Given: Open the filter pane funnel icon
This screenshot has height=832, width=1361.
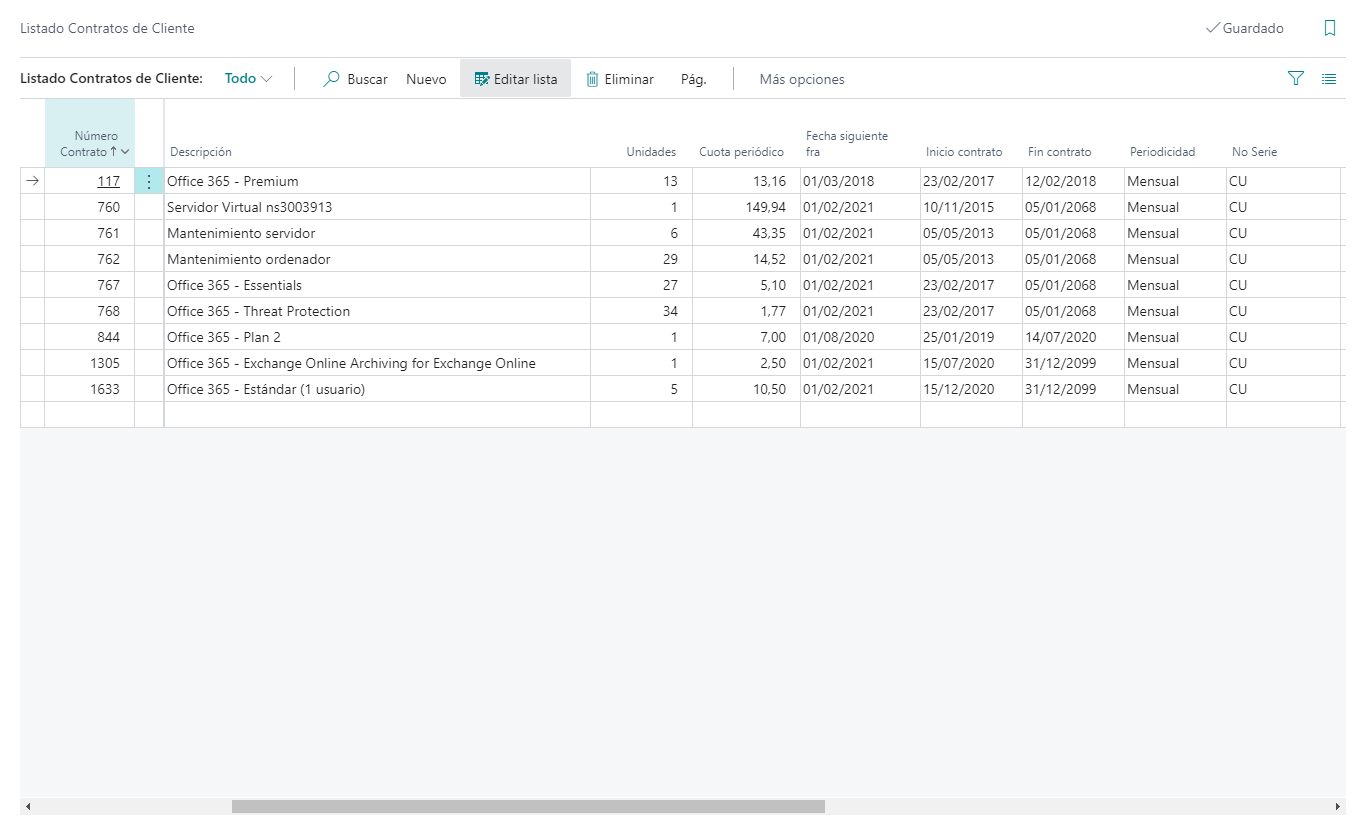Looking at the screenshot, I should click(1296, 79).
